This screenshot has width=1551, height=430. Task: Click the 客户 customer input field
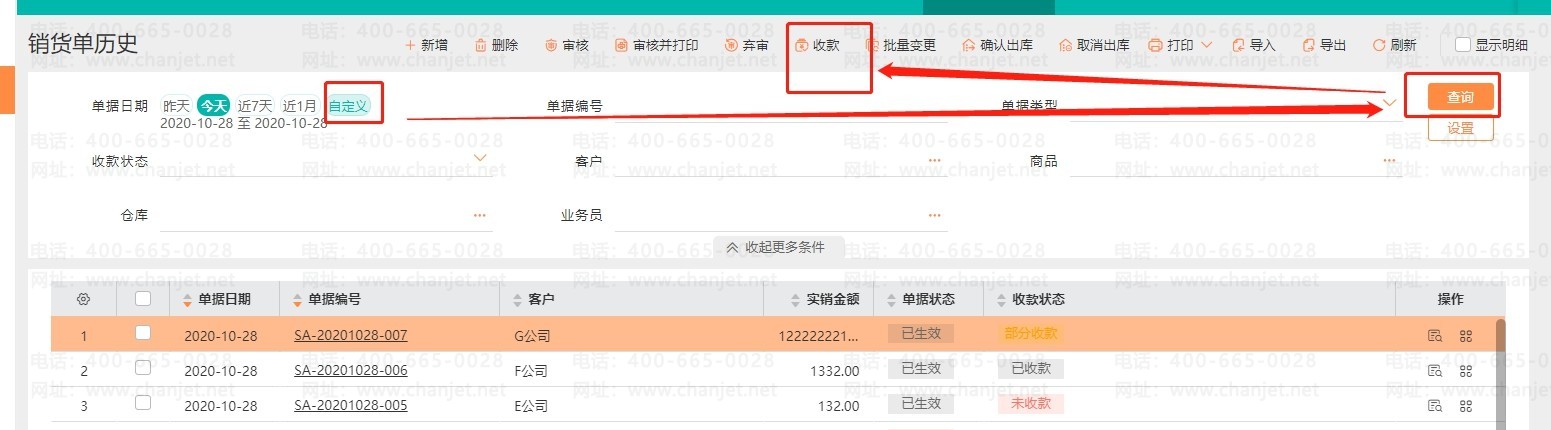pyautogui.click(x=782, y=160)
